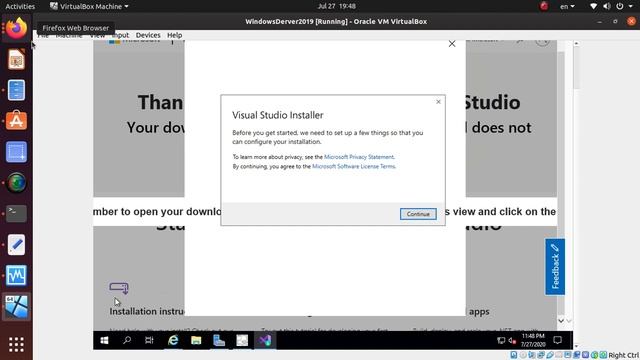Select VirtualBox in the Ubuntu dock

pos(16,306)
